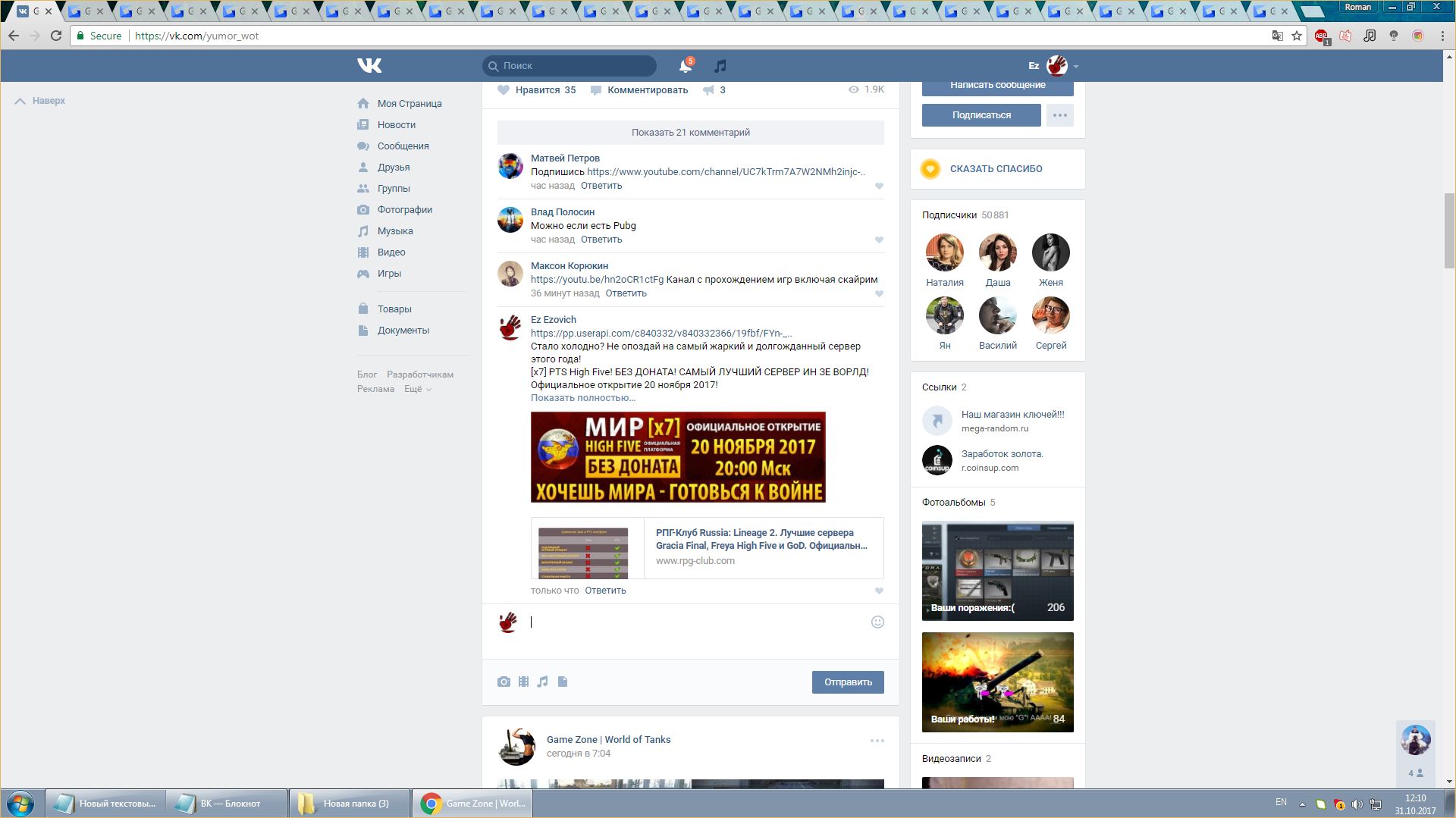The height and width of the screenshot is (818, 1456).
Task: Open Новая папка (3) in taskbar
Action: tap(350, 804)
